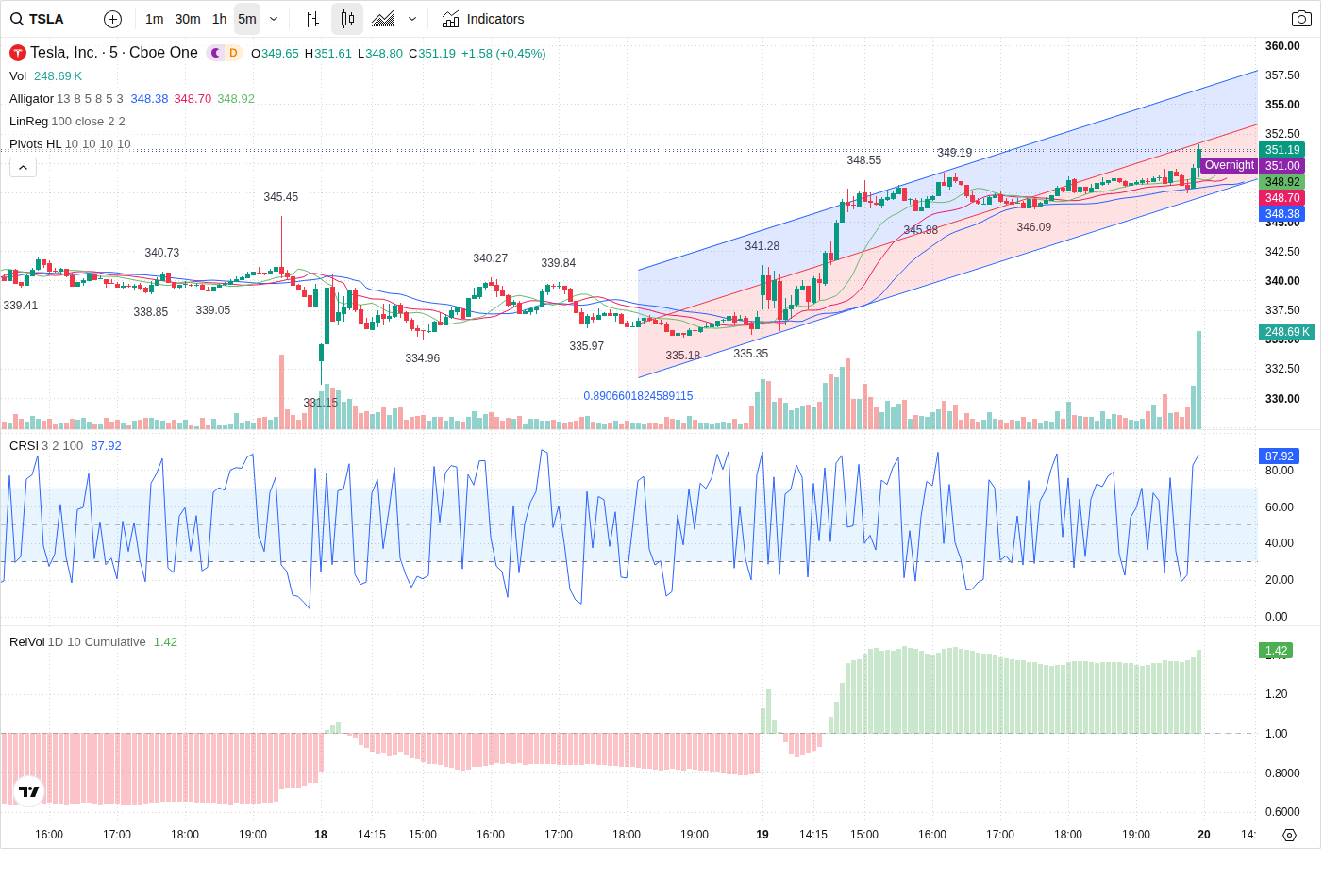Click the 331.15 pivot low label
1340x896 pixels.
(x=320, y=403)
